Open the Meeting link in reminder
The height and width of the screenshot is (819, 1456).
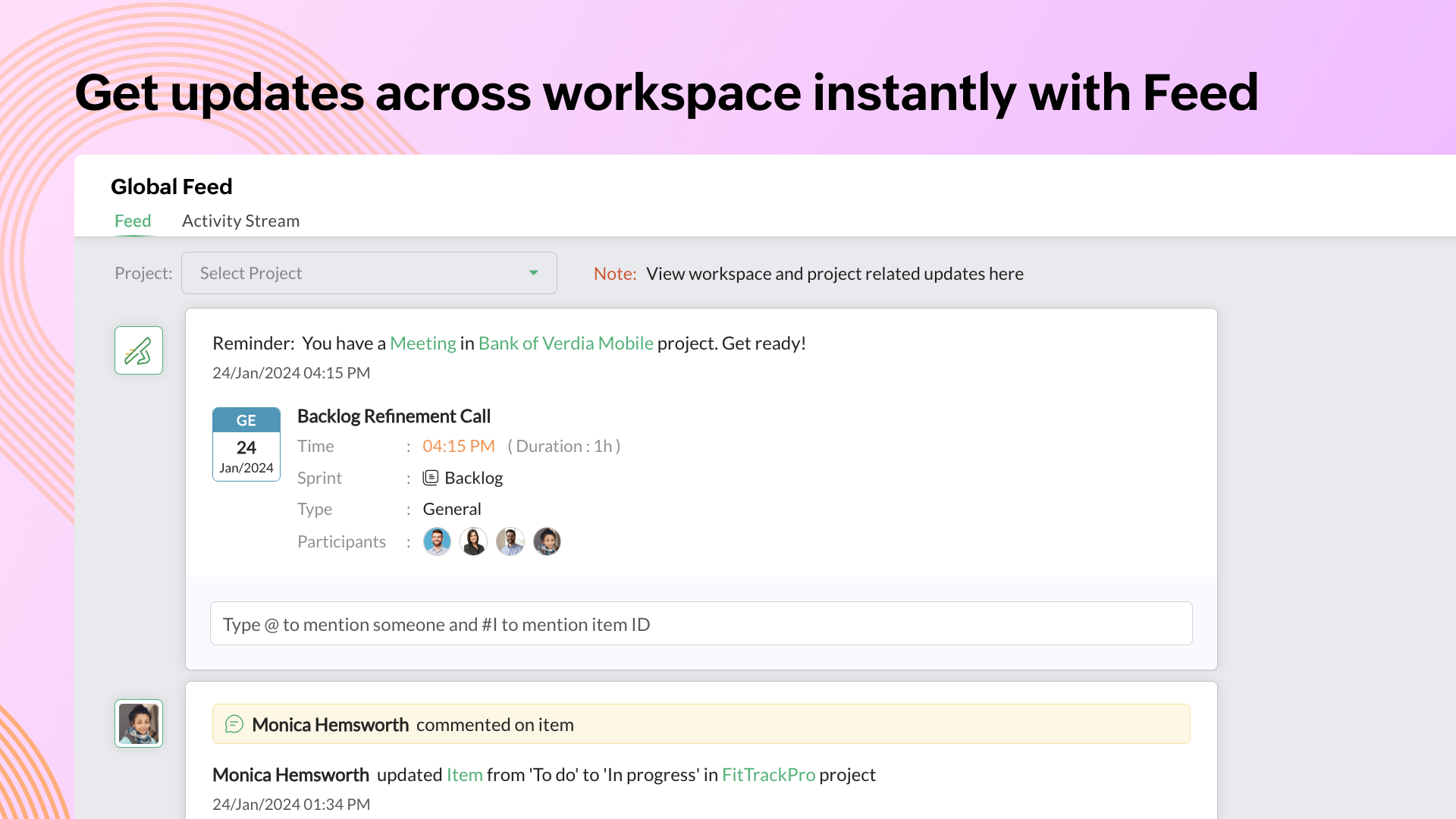point(422,344)
